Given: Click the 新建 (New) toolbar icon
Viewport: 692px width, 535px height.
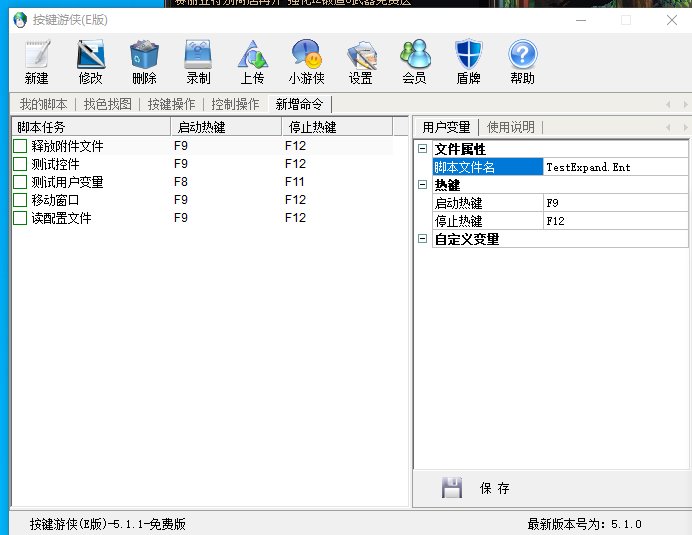Looking at the screenshot, I should coord(37,55).
